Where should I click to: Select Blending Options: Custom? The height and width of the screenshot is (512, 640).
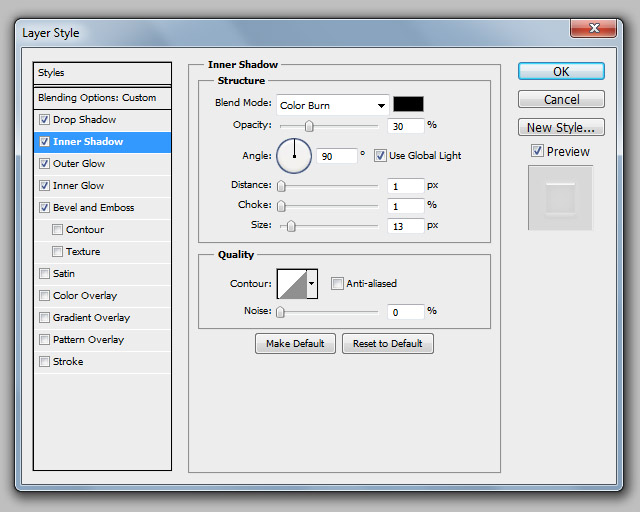102,98
